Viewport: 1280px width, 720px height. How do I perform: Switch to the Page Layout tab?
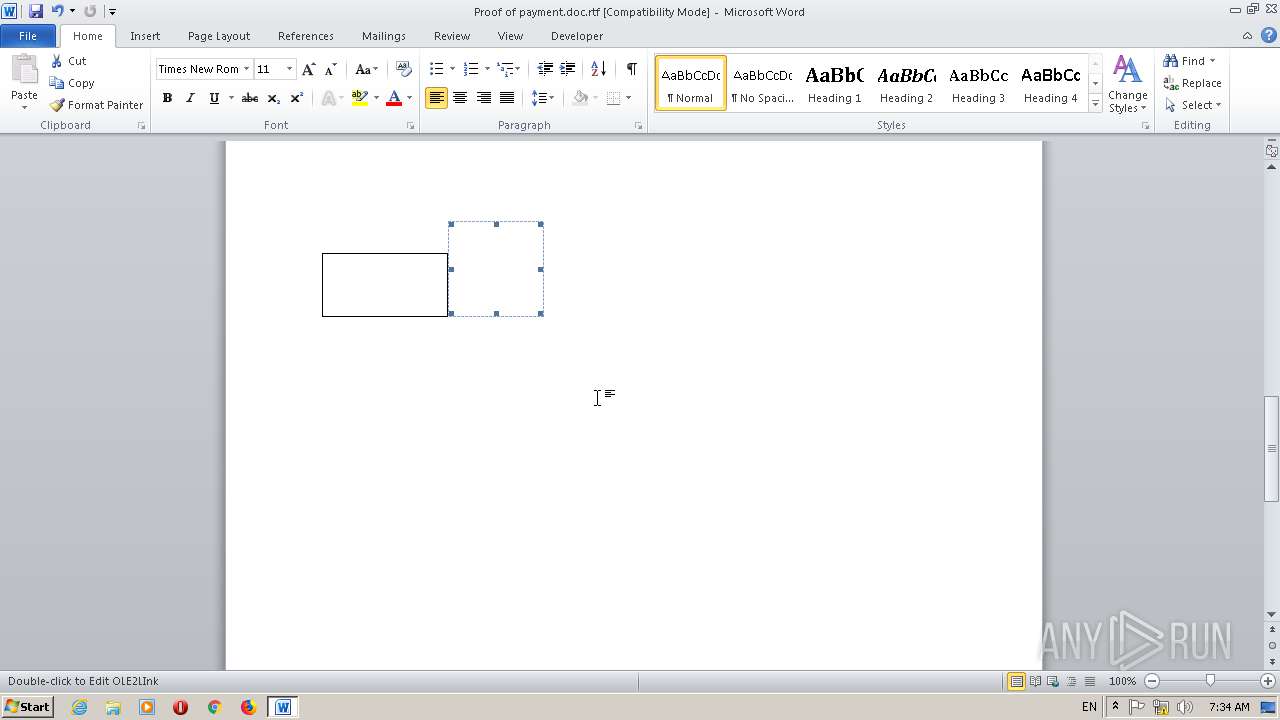(219, 36)
